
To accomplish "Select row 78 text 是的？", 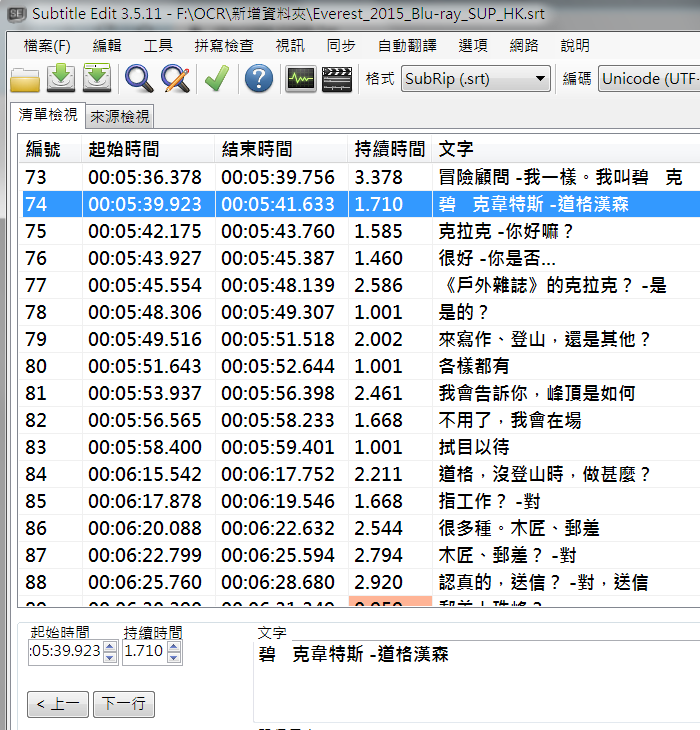I will click(x=463, y=312).
